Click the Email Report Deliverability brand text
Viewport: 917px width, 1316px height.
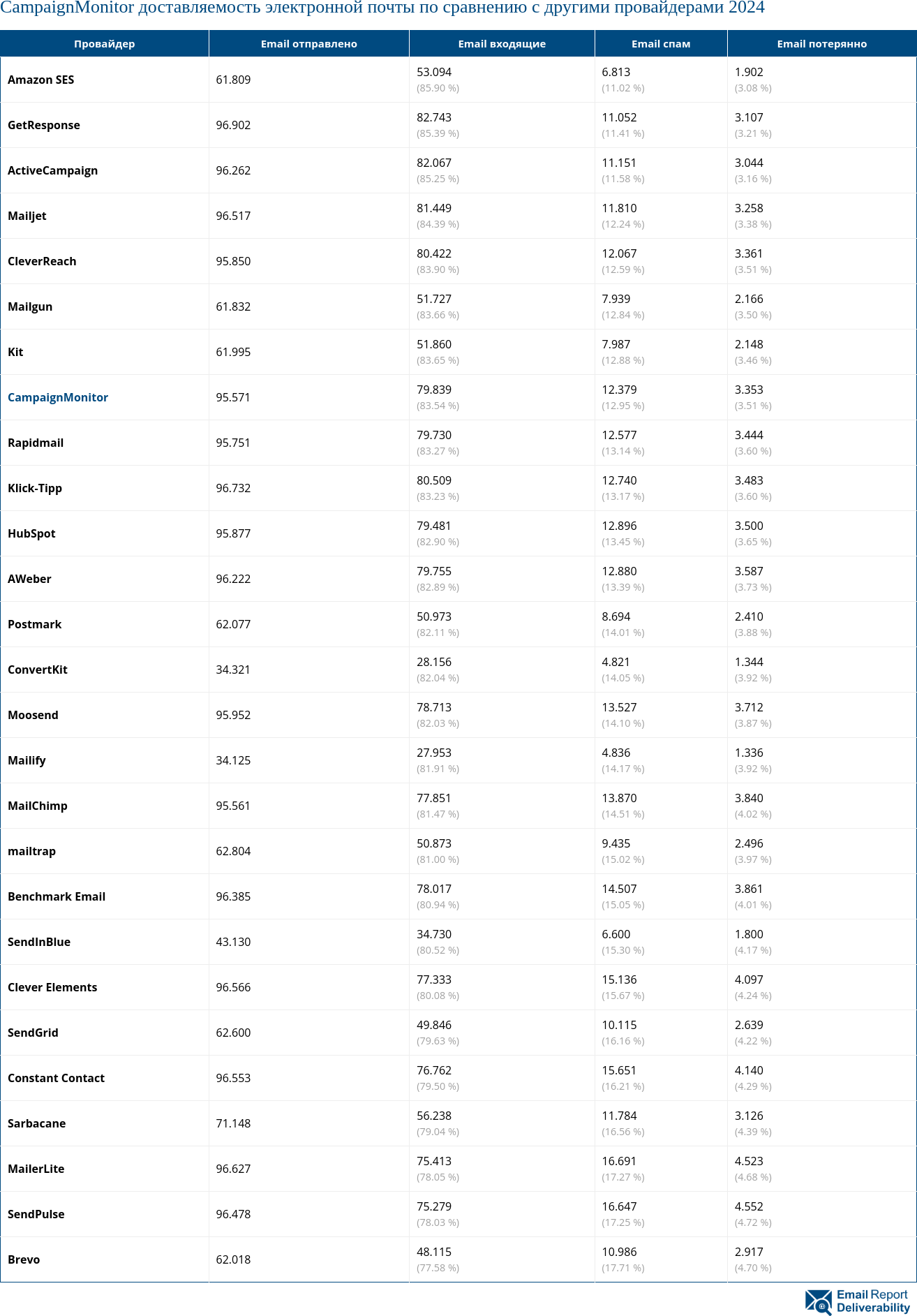[873, 1301]
